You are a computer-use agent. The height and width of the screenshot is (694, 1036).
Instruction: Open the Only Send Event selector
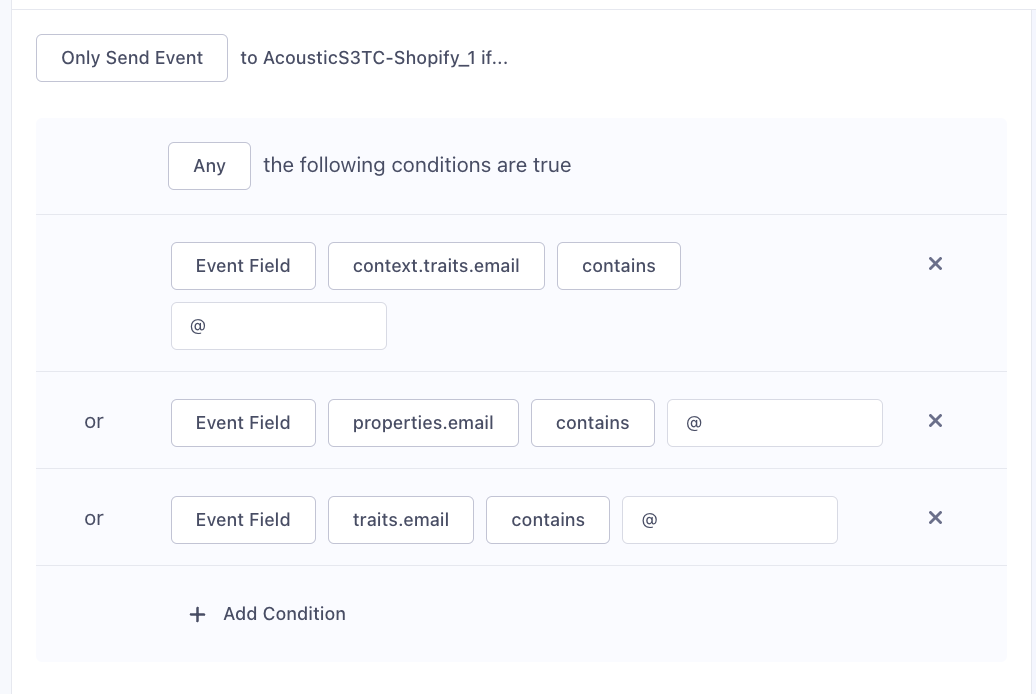pyautogui.click(x=131, y=57)
